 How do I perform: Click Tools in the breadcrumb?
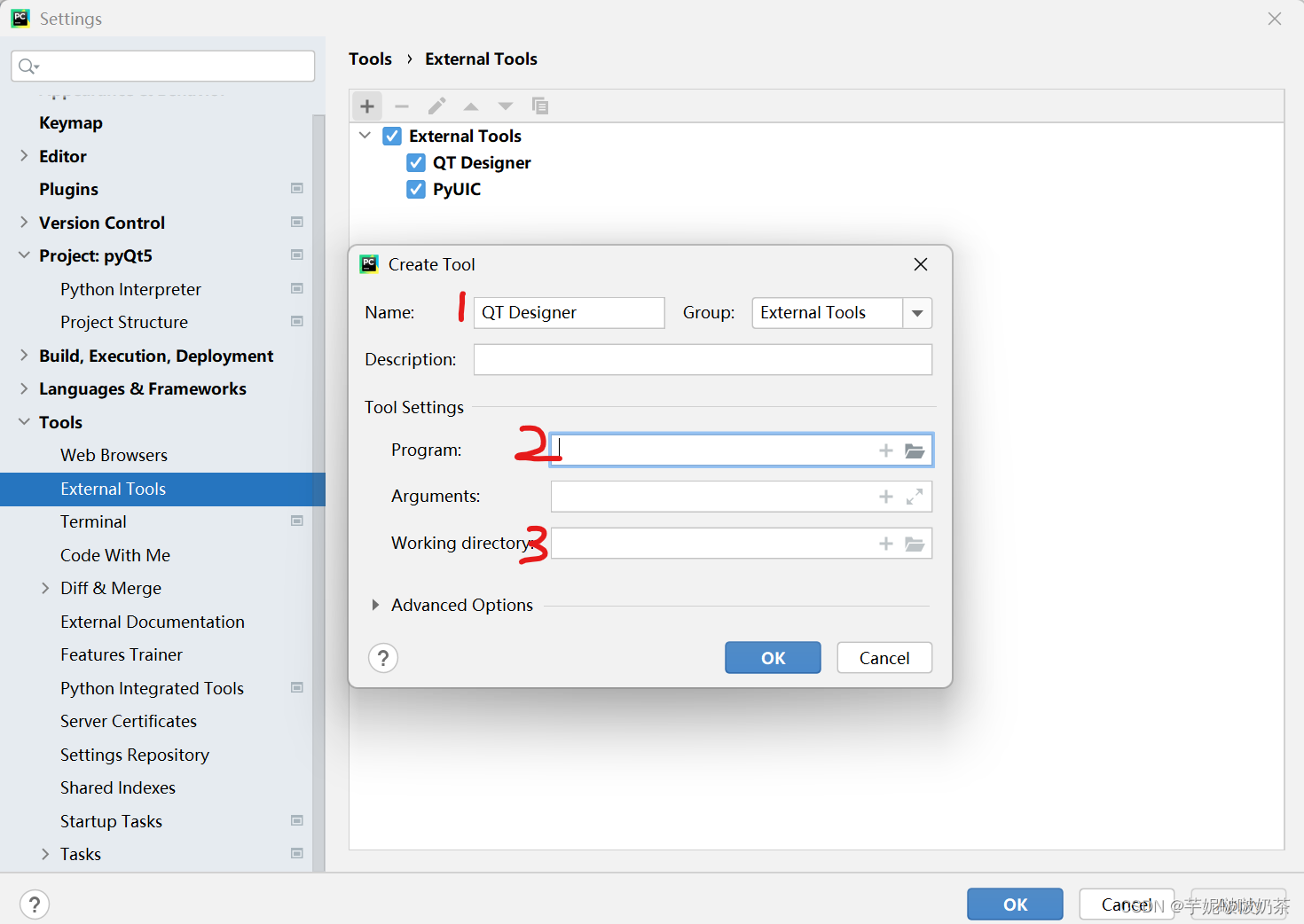click(370, 59)
